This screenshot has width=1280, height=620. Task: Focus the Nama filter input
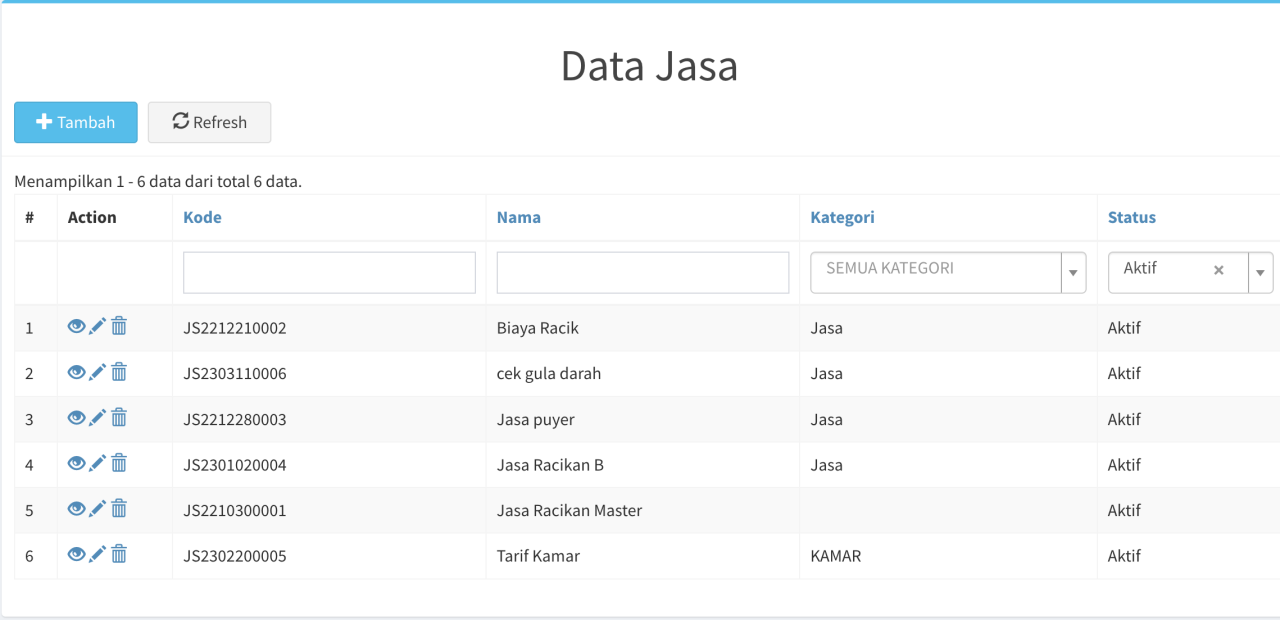(x=643, y=272)
